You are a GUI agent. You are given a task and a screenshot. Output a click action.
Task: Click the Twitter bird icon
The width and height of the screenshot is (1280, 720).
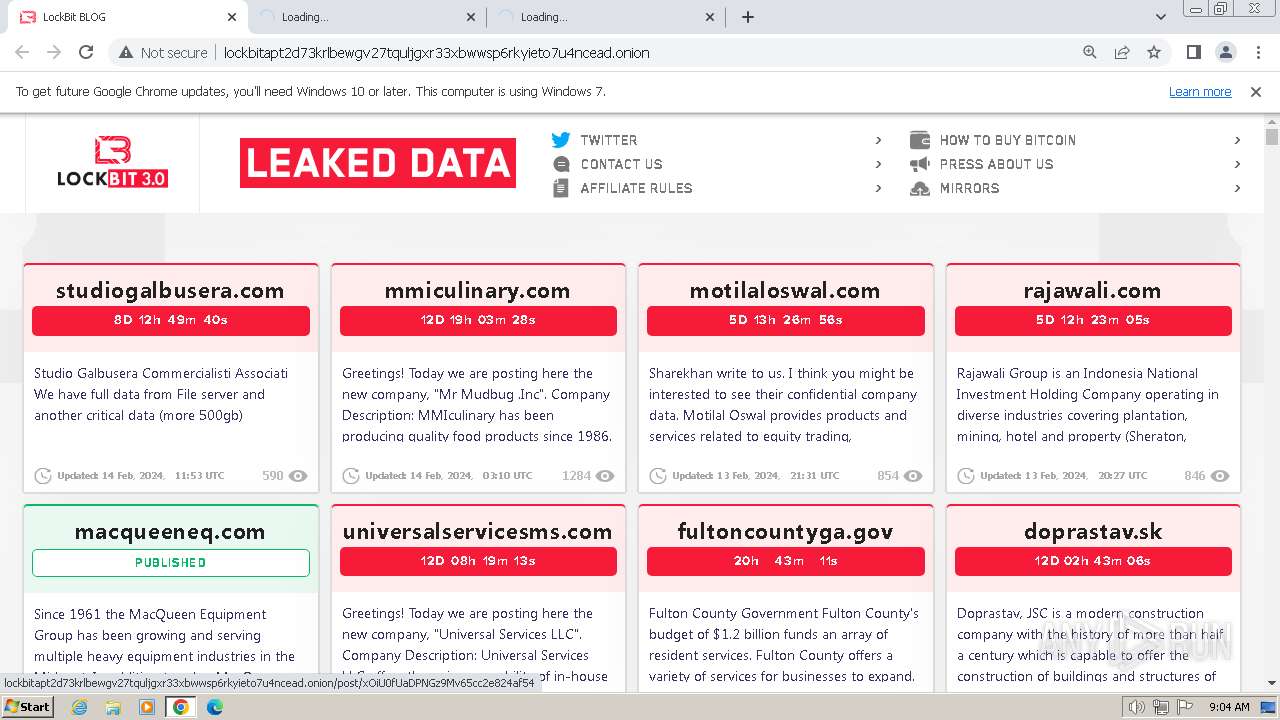(x=561, y=140)
